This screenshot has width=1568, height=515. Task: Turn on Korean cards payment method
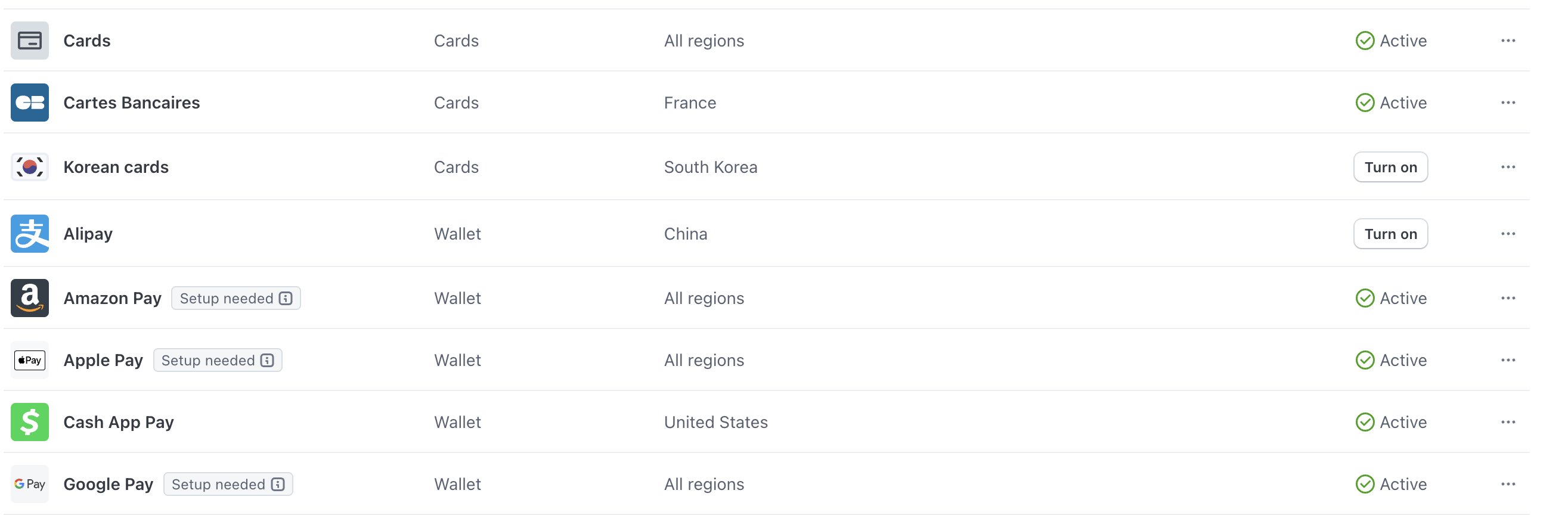(x=1390, y=167)
